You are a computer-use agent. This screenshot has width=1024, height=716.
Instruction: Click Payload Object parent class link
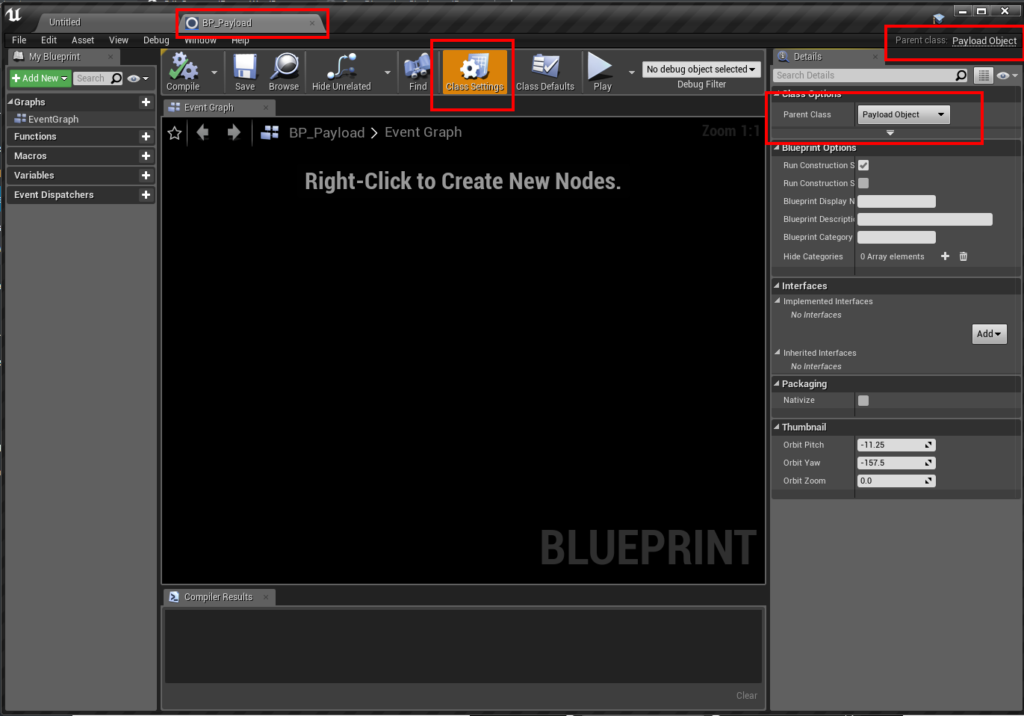[x=984, y=41]
